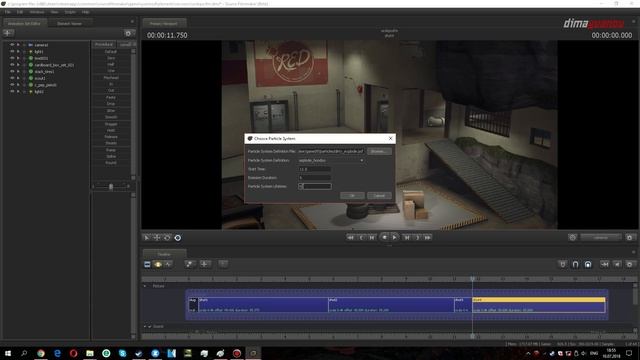The width and height of the screenshot is (640, 360).
Task: Click Cancel in Choose Particle System dialog
Action: coord(379,196)
